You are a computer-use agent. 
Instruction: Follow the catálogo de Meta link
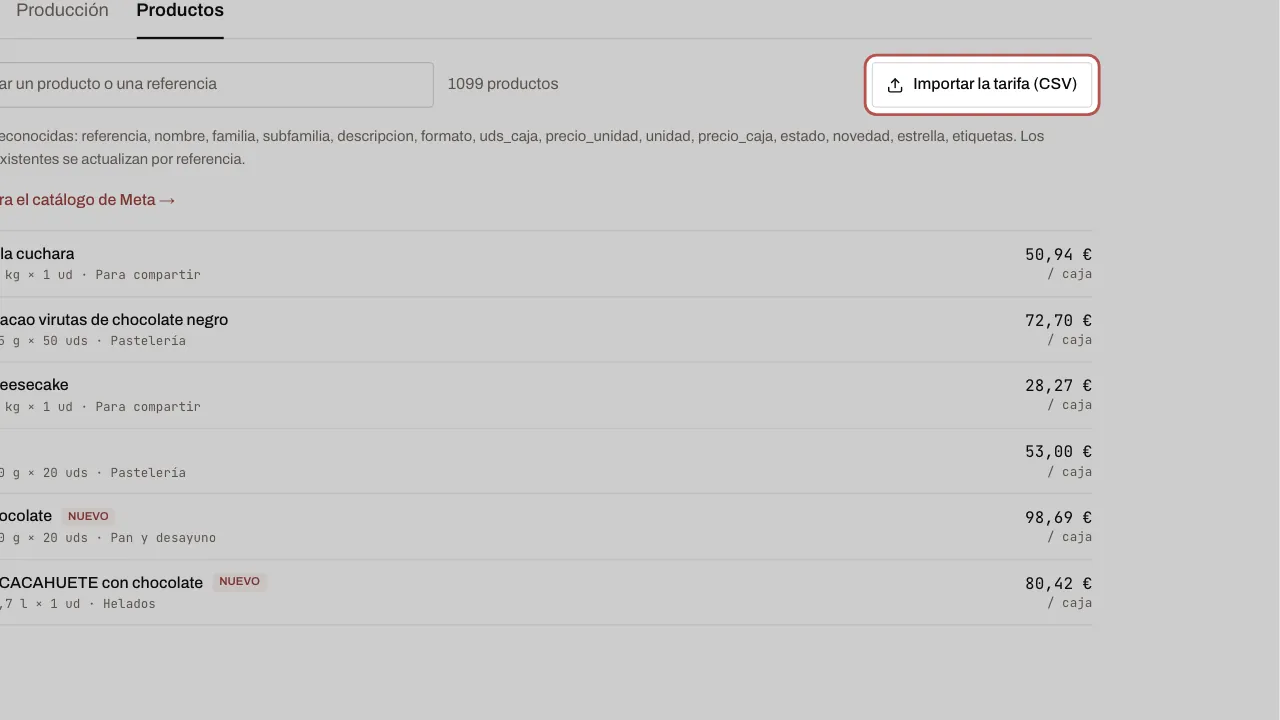87,200
